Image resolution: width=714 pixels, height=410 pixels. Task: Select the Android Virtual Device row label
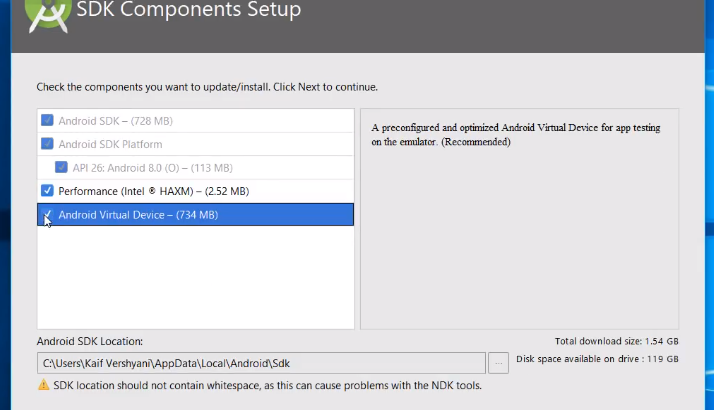(138, 214)
